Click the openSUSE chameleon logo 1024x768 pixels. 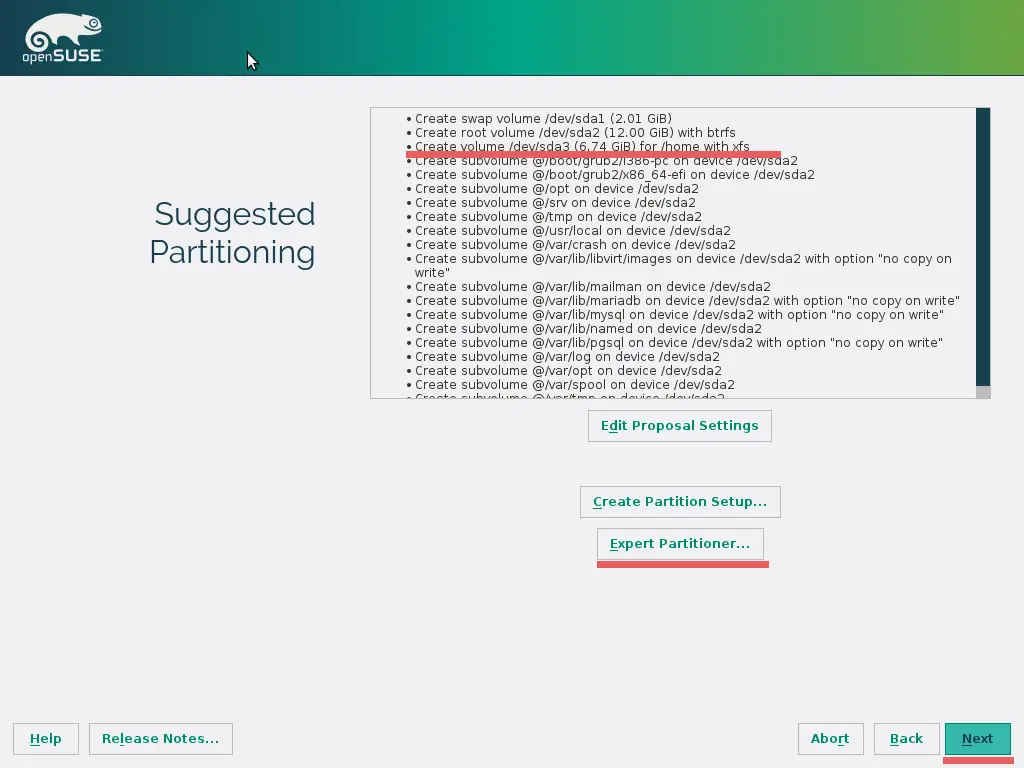[63, 39]
